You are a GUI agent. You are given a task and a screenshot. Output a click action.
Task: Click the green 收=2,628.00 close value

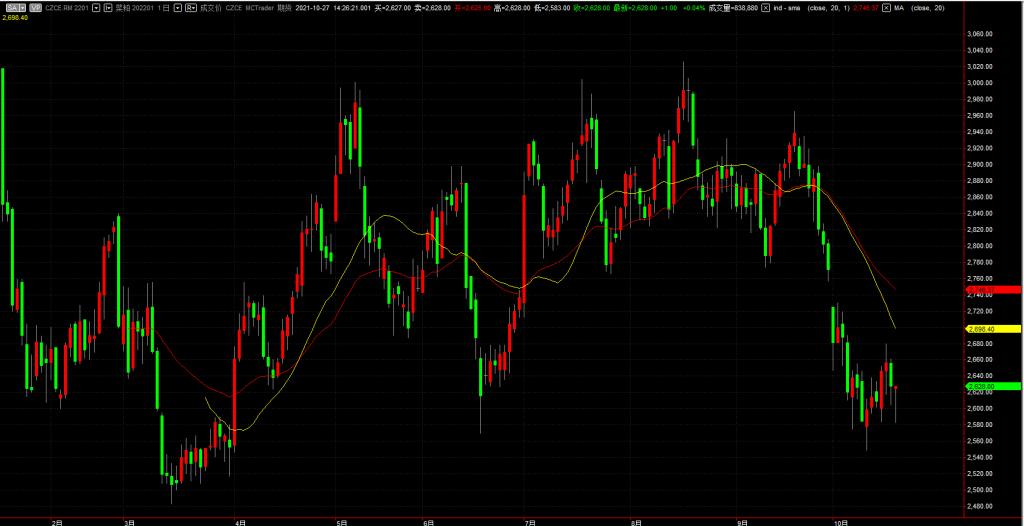pos(592,8)
